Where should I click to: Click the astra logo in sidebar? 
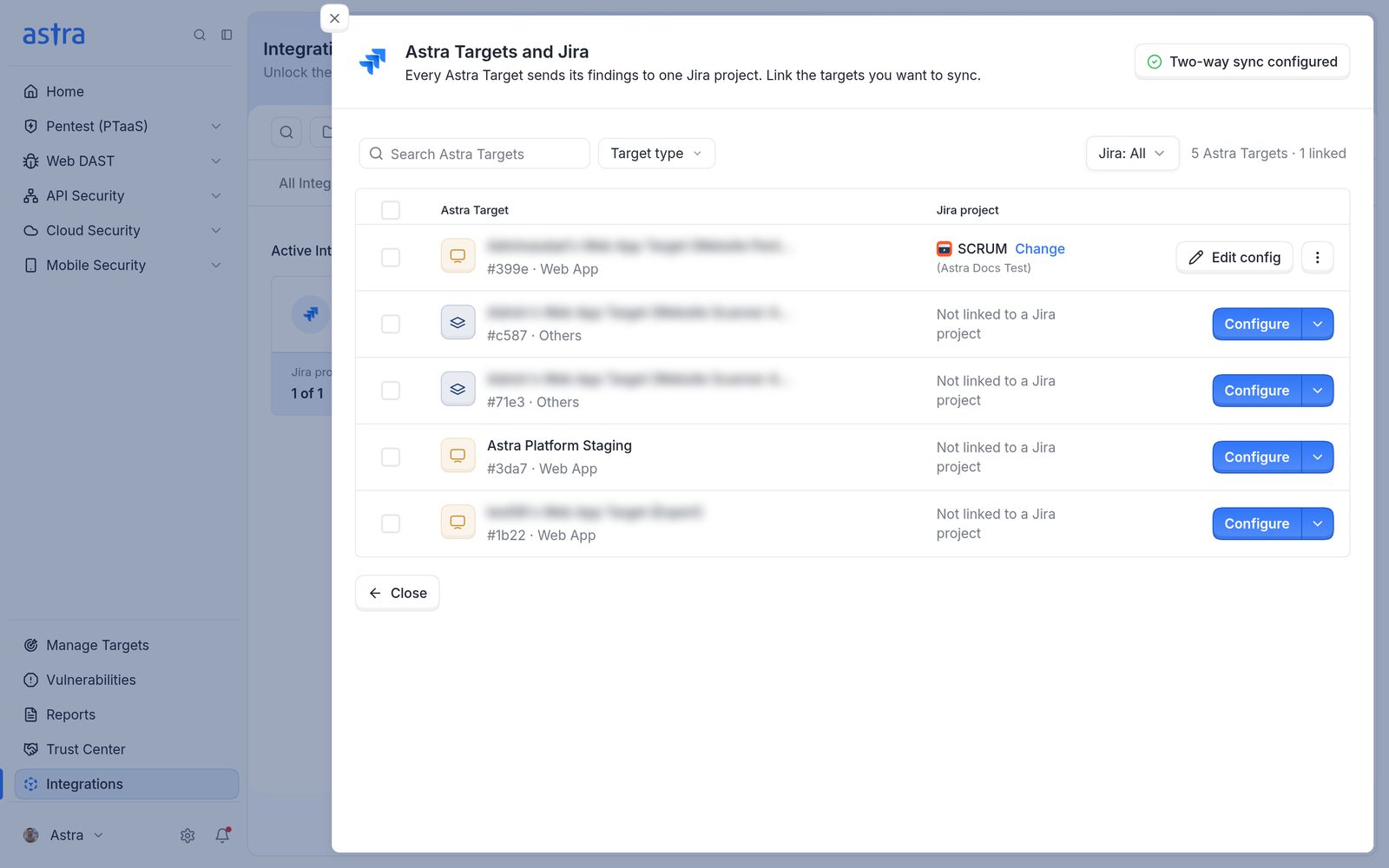click(54, 35)
